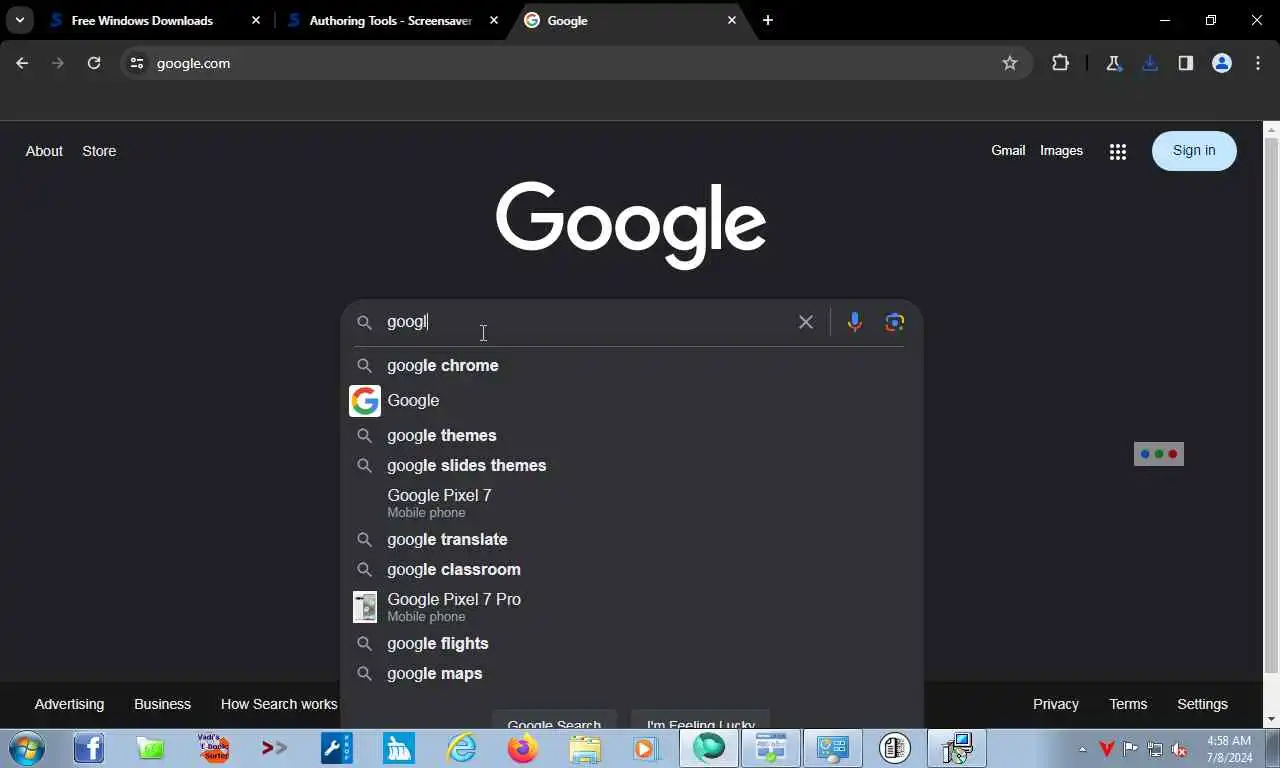Select the Google Pixel 7 Pro suggestion
Screen dimensions: 1280x768
631,607
